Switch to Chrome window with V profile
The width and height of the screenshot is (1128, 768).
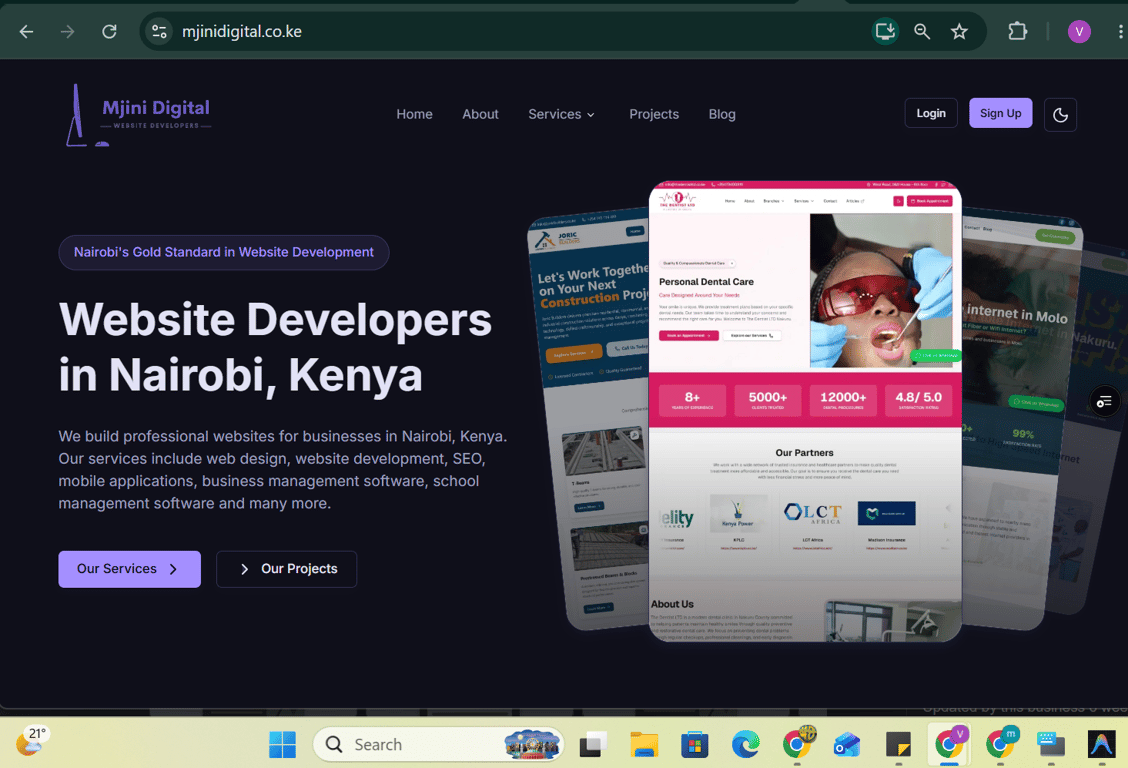pos(950,743)
